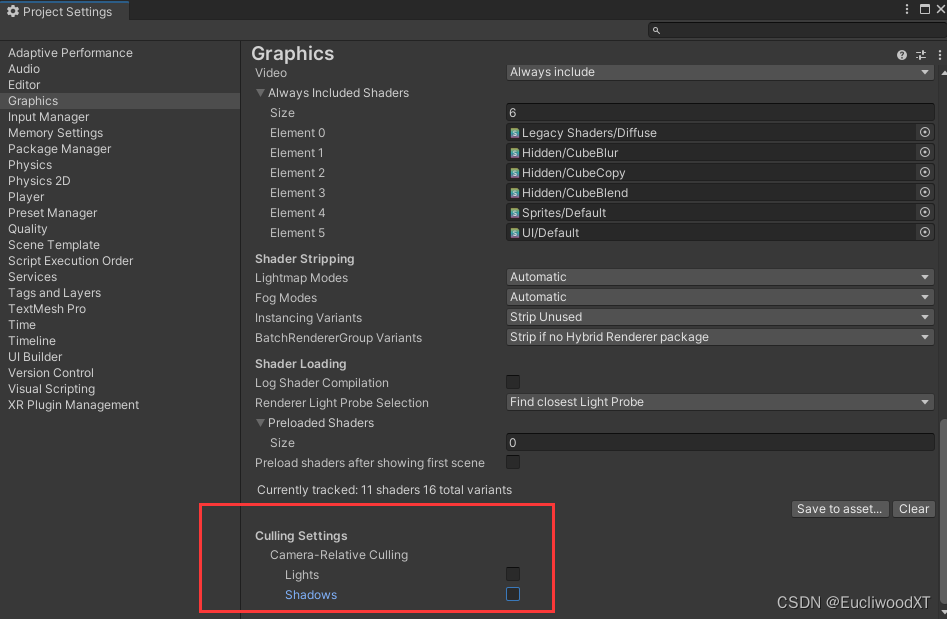Open Physics 2D settings
The width and height of the screenshot is (947, 619).
click(x=39, y=181)
